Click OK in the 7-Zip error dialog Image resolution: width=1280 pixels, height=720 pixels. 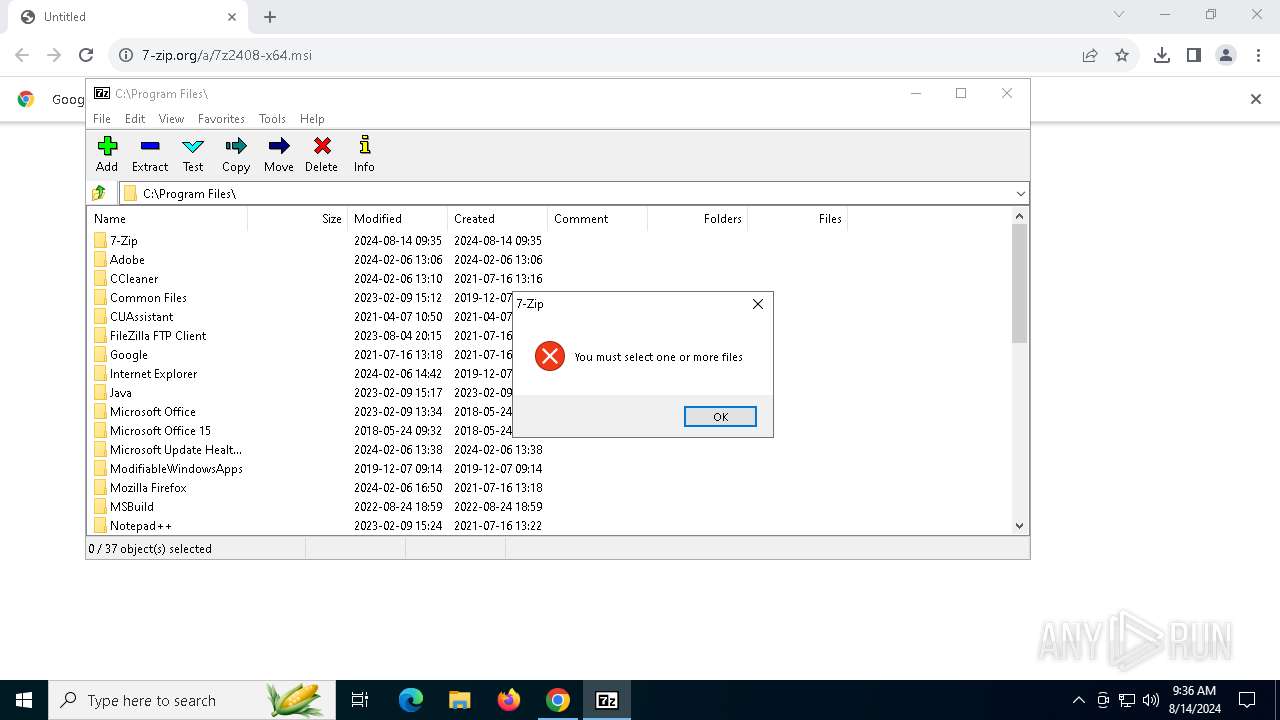coord(720,416)
